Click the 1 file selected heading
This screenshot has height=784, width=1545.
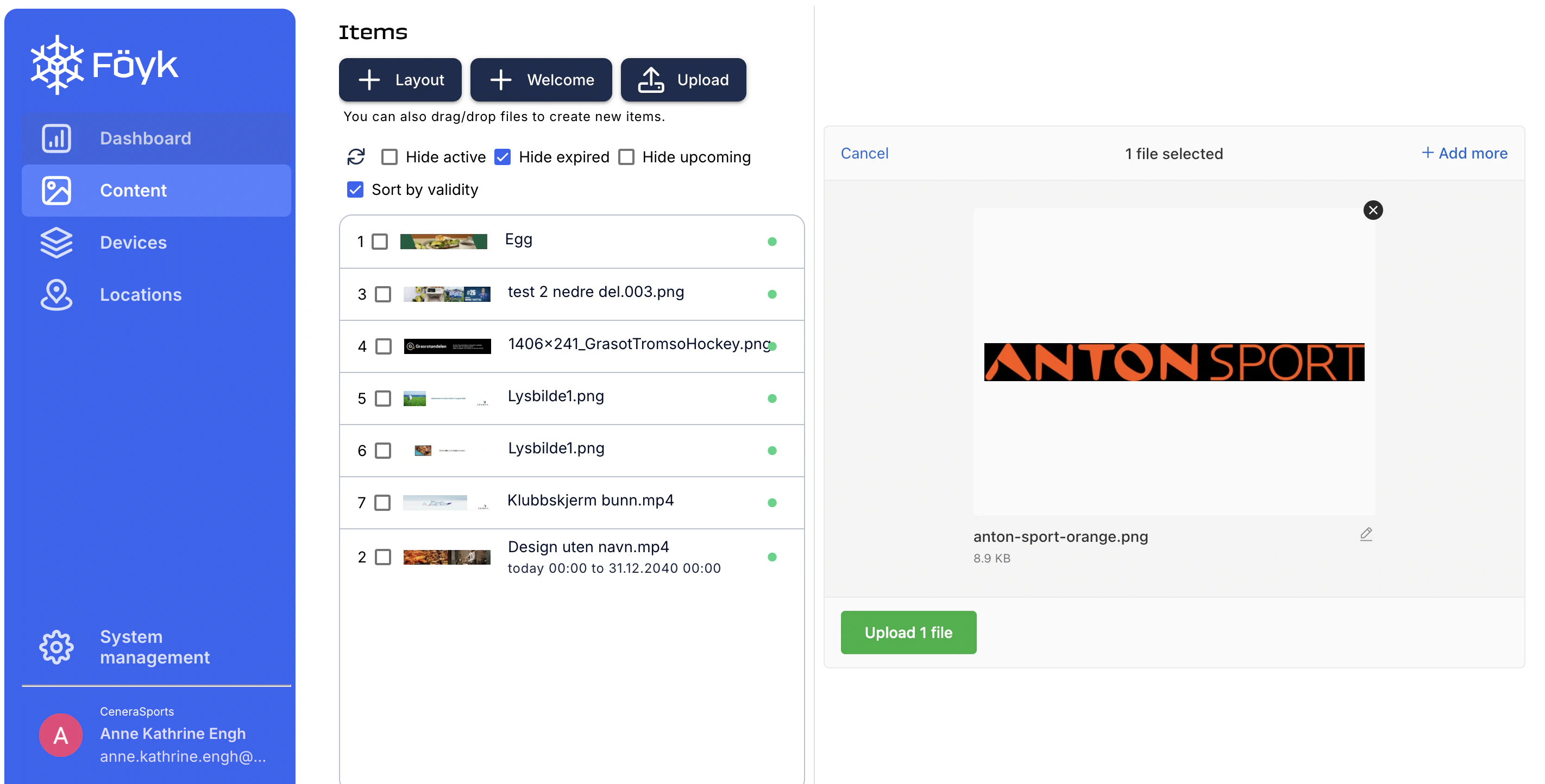1174,154
